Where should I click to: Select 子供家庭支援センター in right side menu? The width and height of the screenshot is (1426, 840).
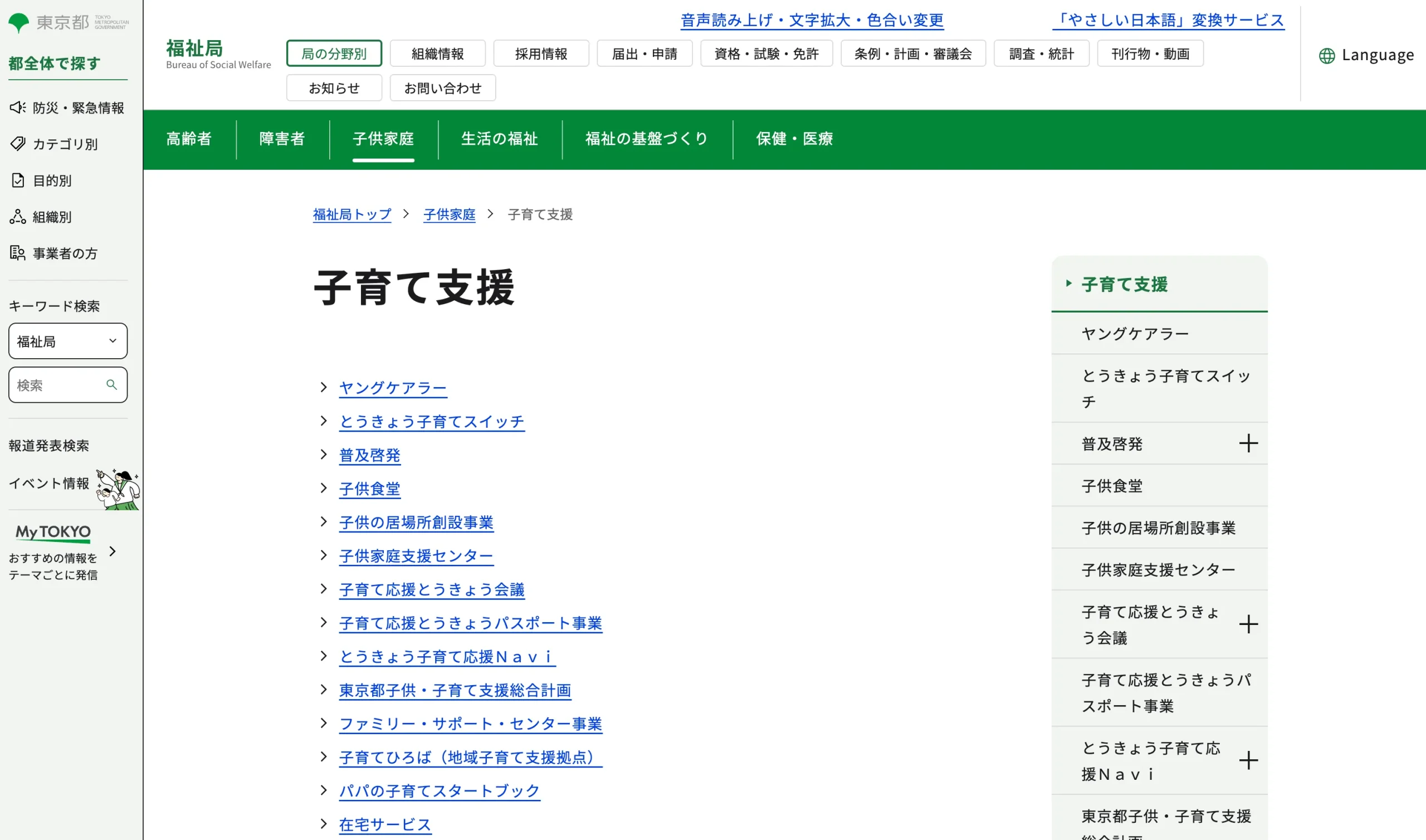coord(1159,569)
